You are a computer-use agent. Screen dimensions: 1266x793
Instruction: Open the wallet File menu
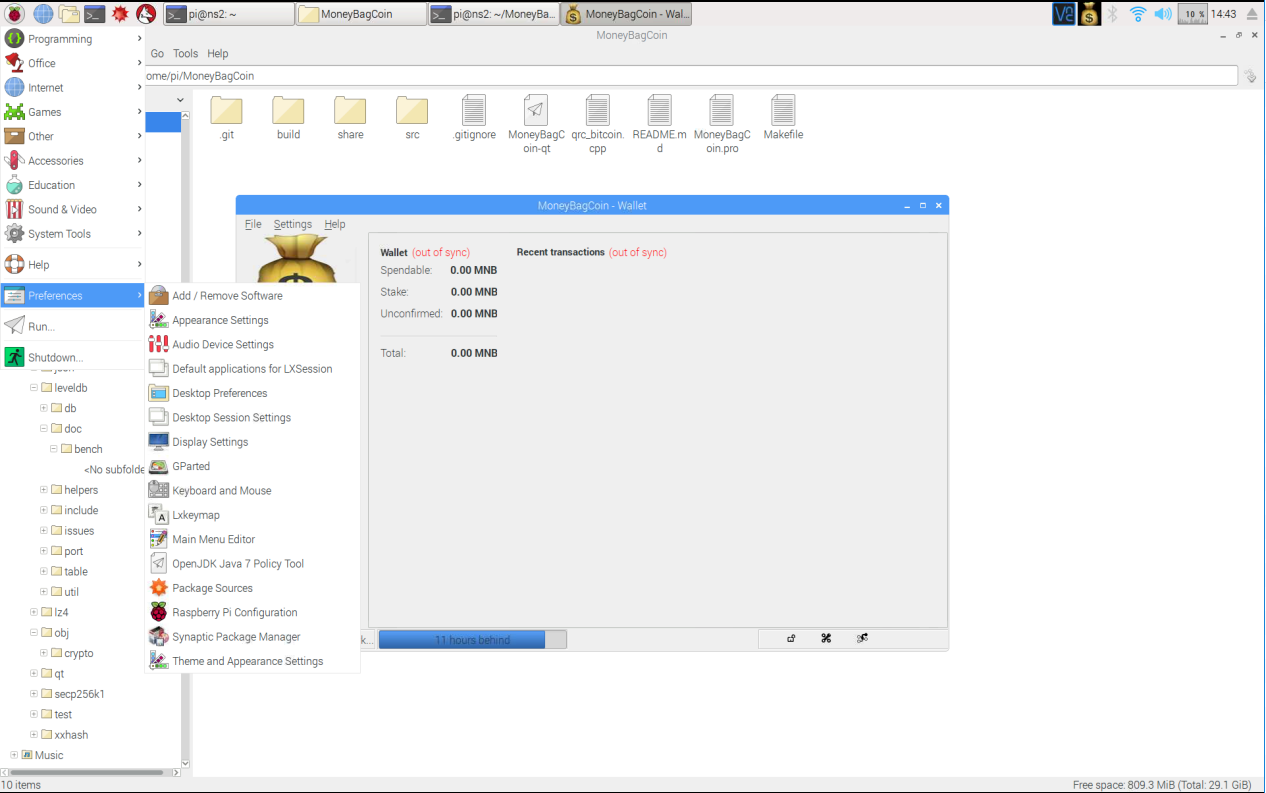click(253, 224)
